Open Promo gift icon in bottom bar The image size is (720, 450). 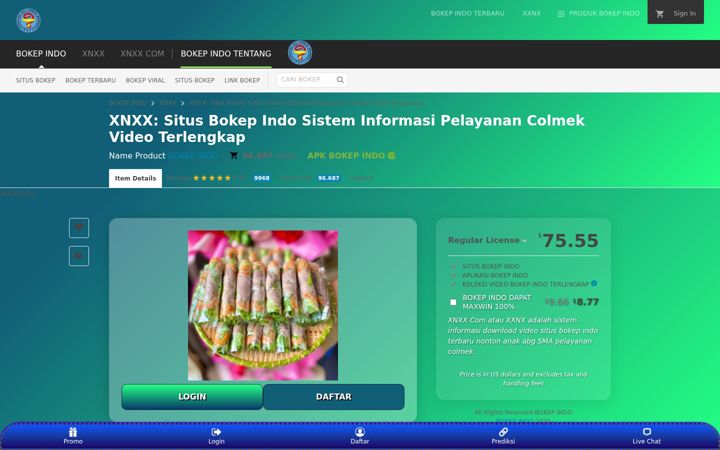click(73, 432)
